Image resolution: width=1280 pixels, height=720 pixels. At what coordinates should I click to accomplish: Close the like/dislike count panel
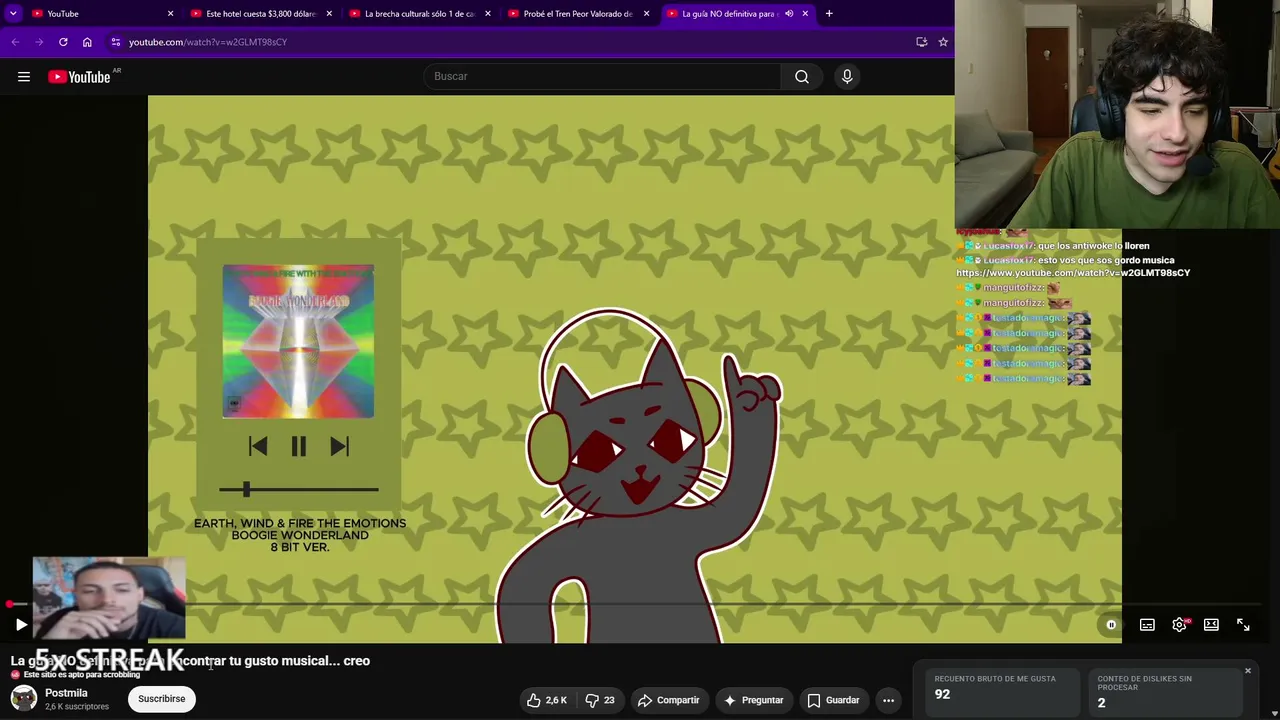[x=1248, y=670]
